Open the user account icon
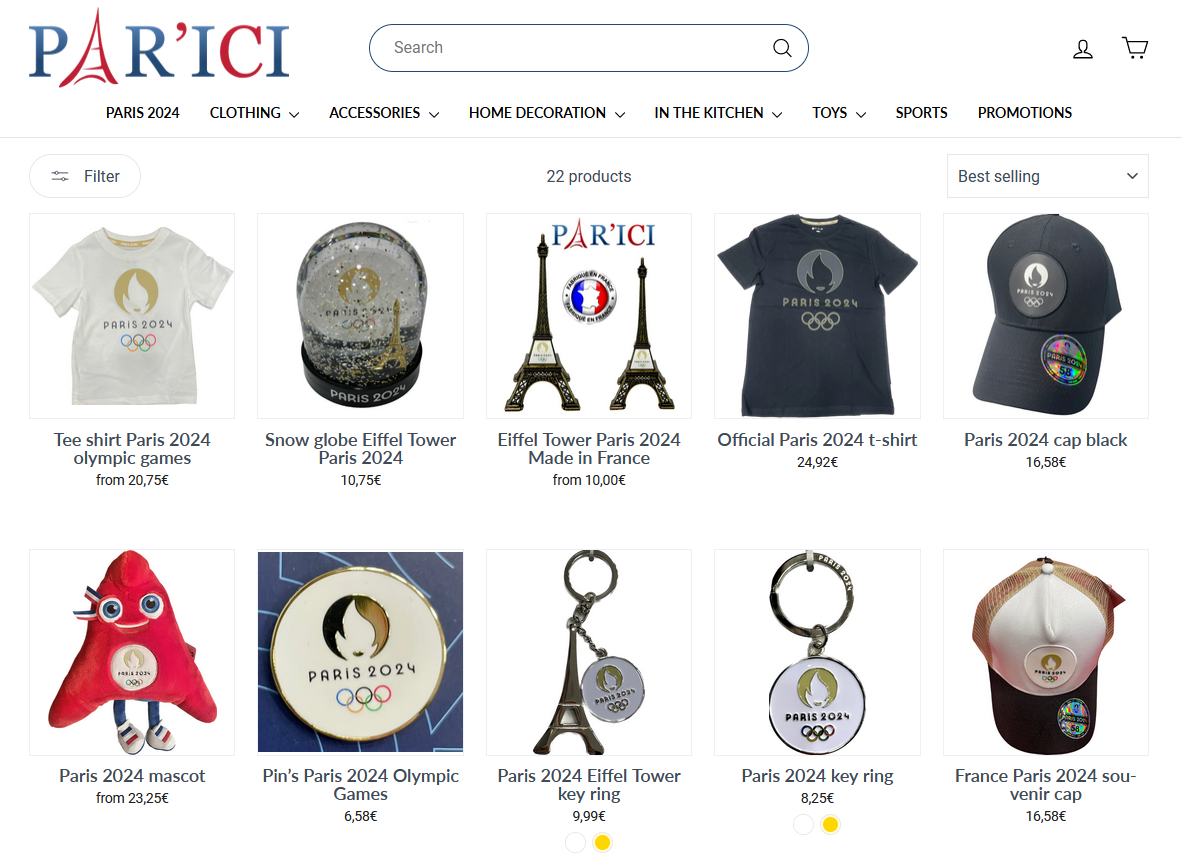 coord(1082,49)
